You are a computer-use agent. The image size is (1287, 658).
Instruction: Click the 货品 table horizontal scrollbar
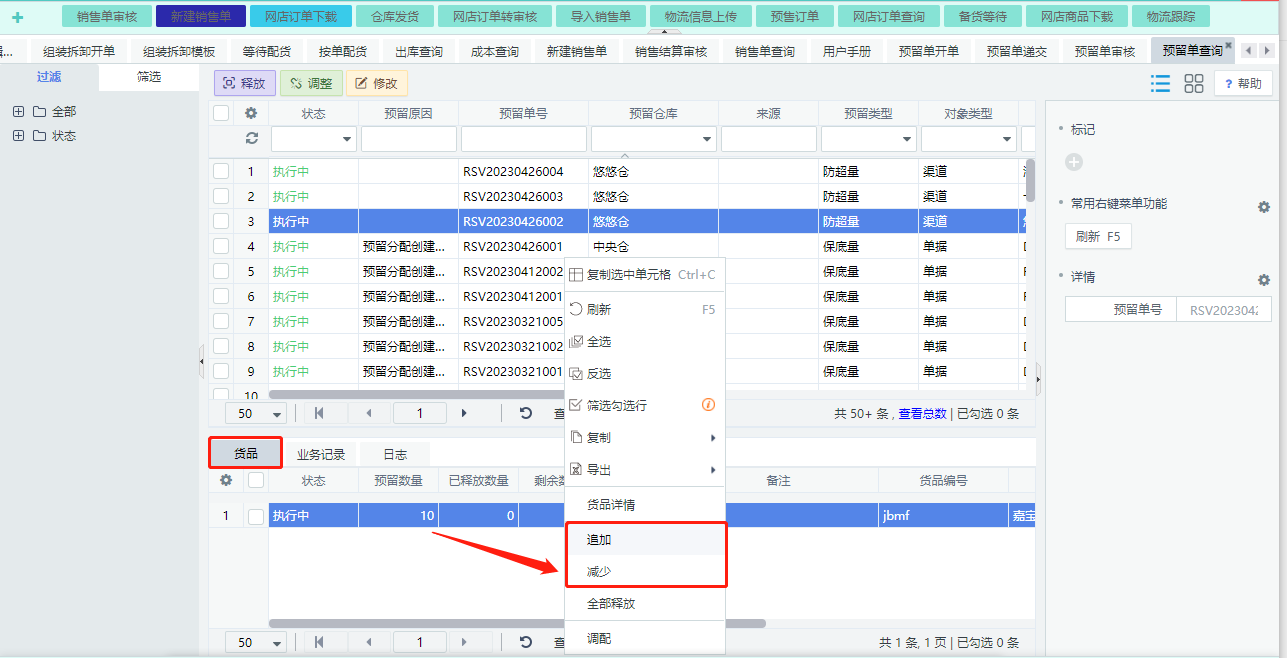click(517, 623)
